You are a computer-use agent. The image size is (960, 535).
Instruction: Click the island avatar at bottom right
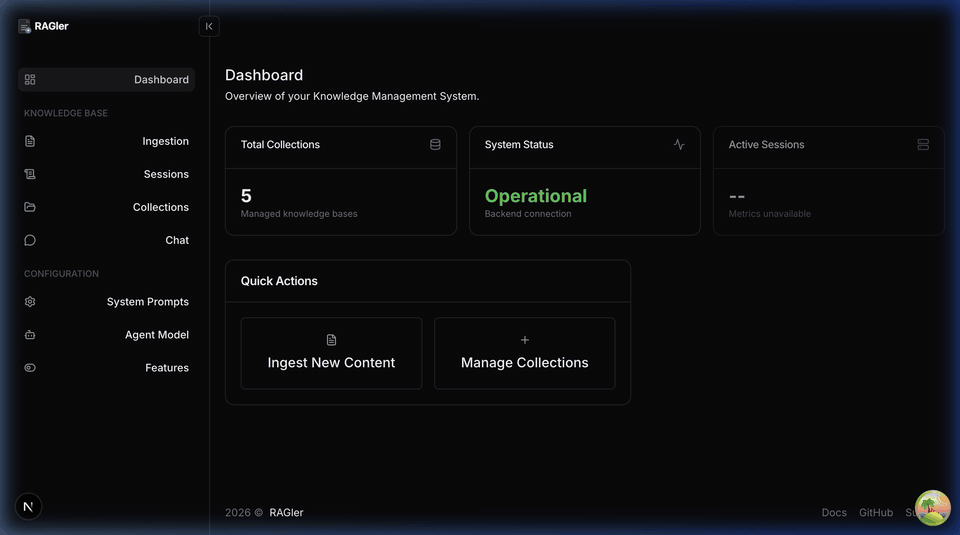932,507
